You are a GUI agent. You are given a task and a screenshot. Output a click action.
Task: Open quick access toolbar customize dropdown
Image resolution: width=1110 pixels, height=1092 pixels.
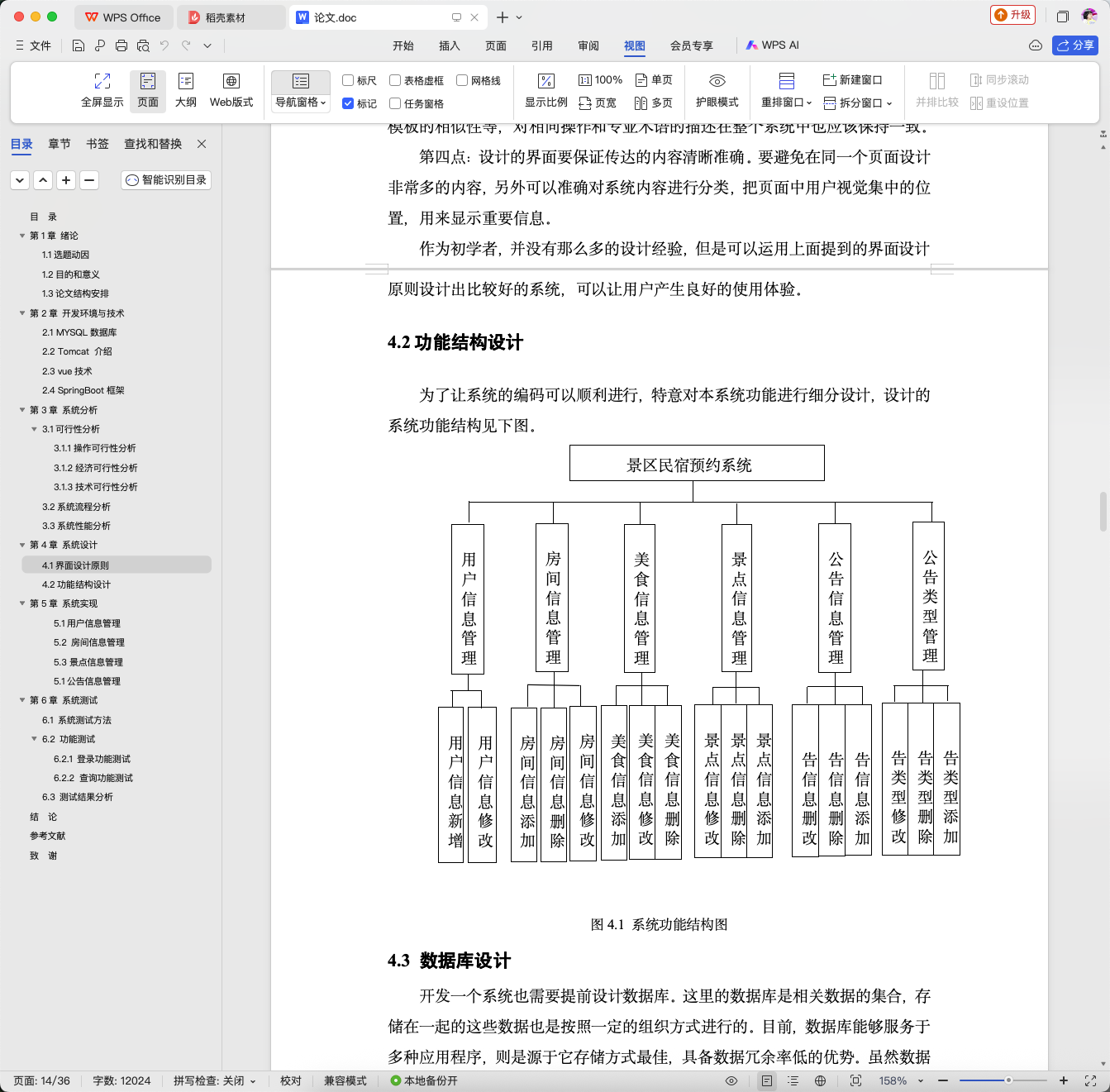click(x=207, y=45)
